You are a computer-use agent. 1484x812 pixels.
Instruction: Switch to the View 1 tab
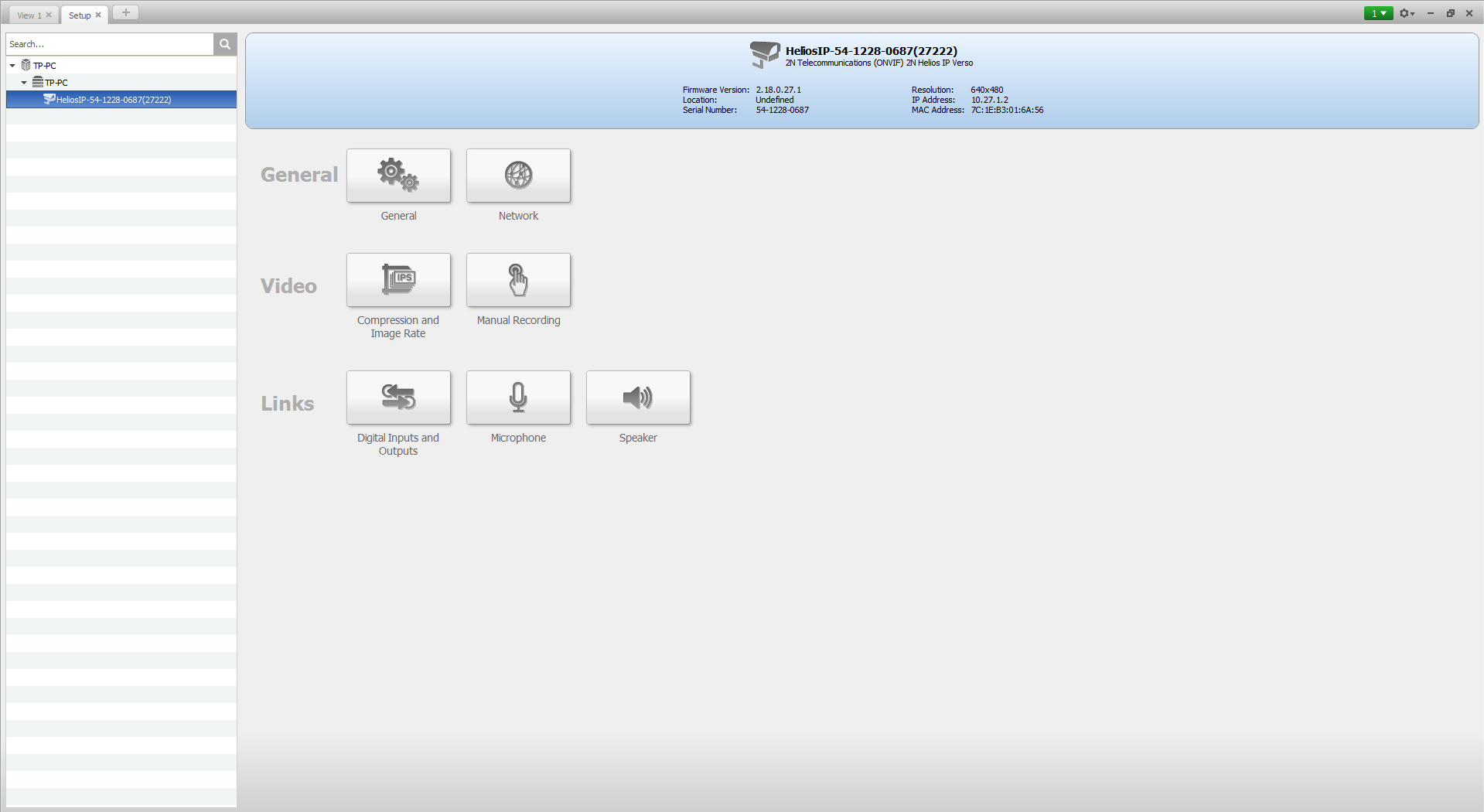tap(29, 15)
